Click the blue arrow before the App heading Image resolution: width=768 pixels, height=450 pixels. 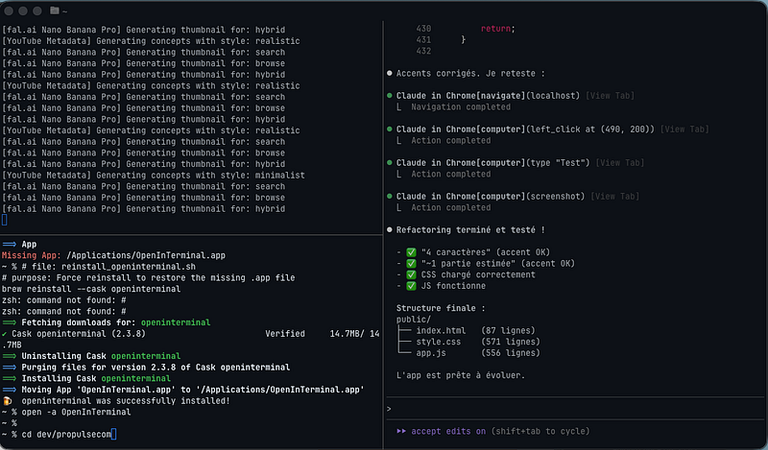point(9,244)
